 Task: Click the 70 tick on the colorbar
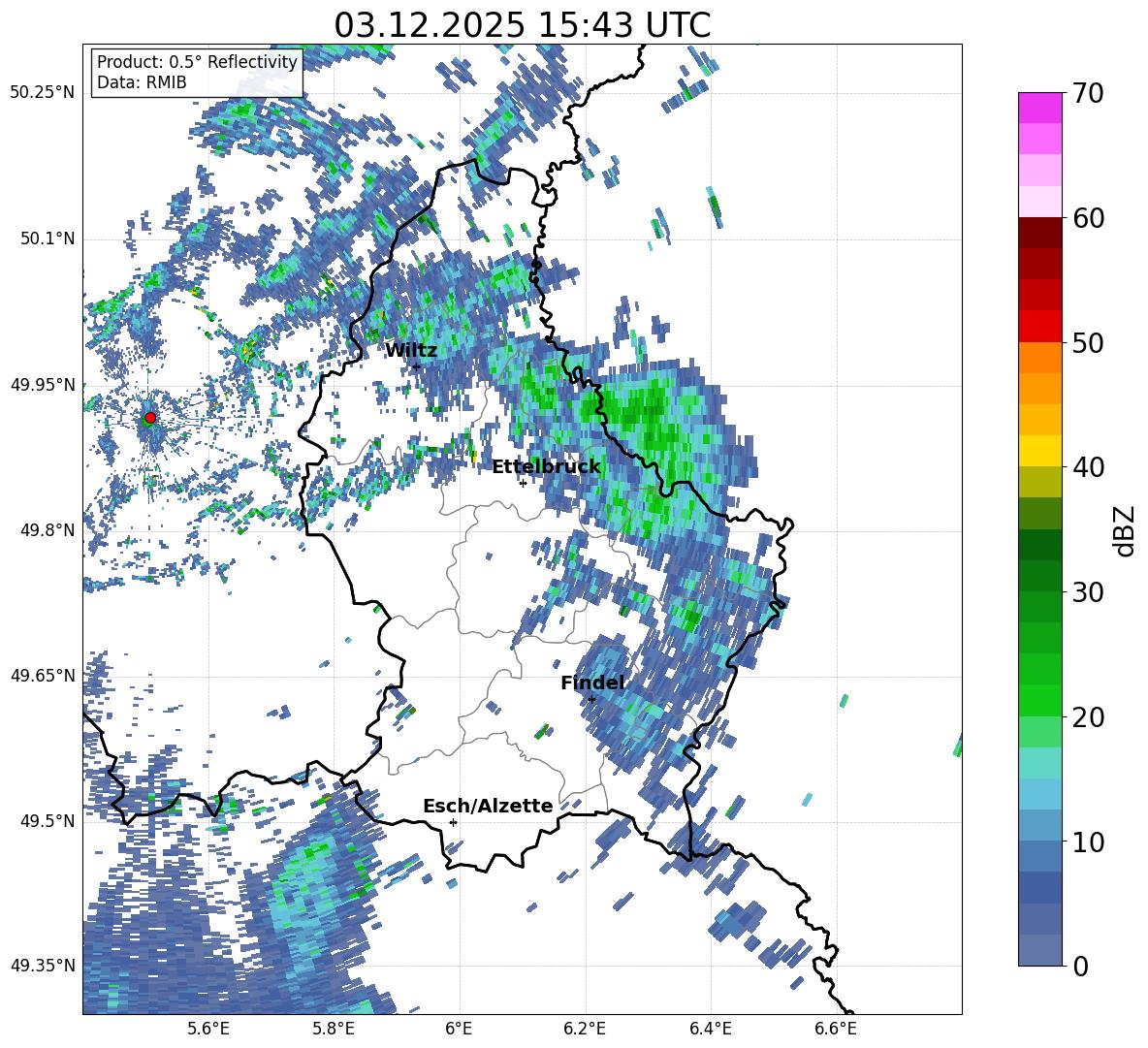[1088, 93]
